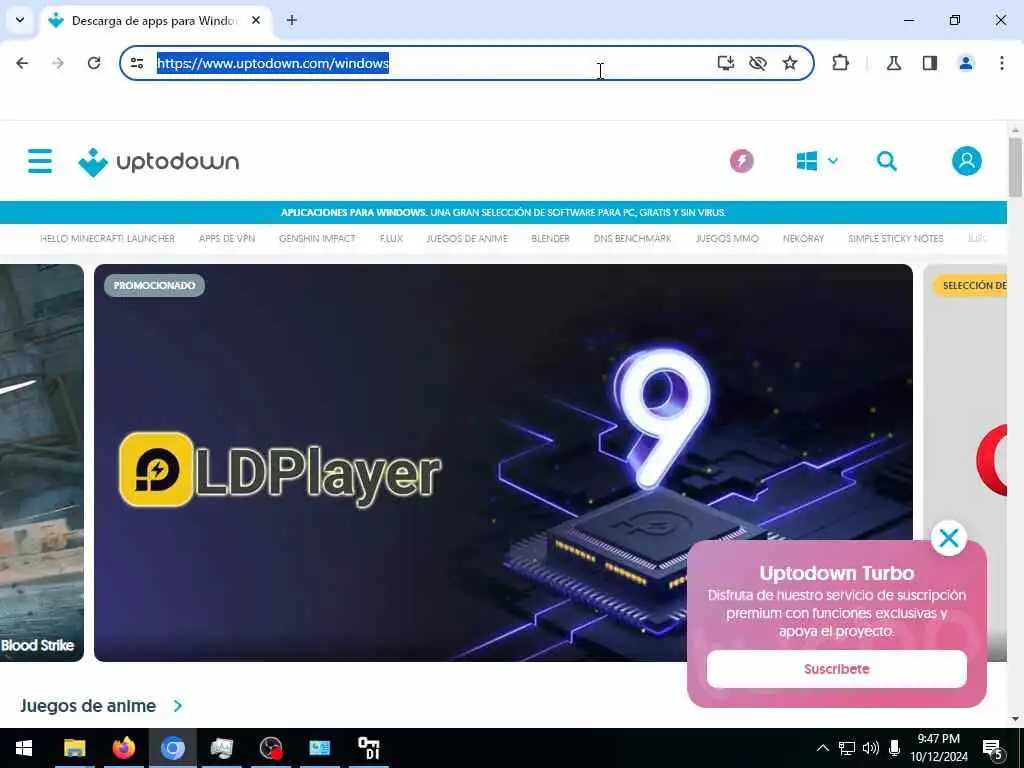Bookmark this page with the star
This screenshot has width=1024, height=768.
pyautogui.click(x=790, y=63)
